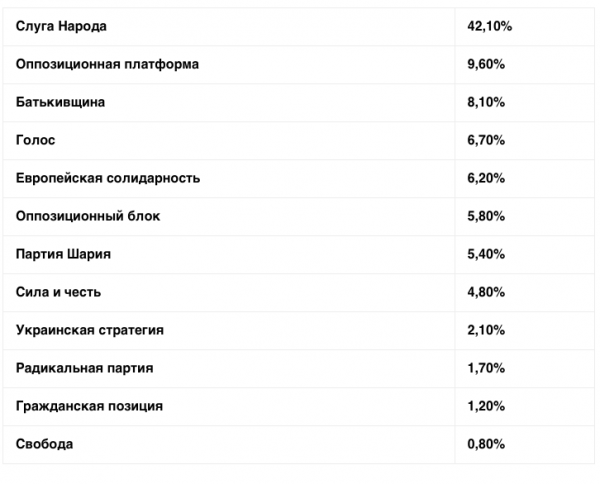Image resolution: width=600 pixels, height=484 pixels.
Task: Select the 8,10% value
Action: click(x=485, y=102)
